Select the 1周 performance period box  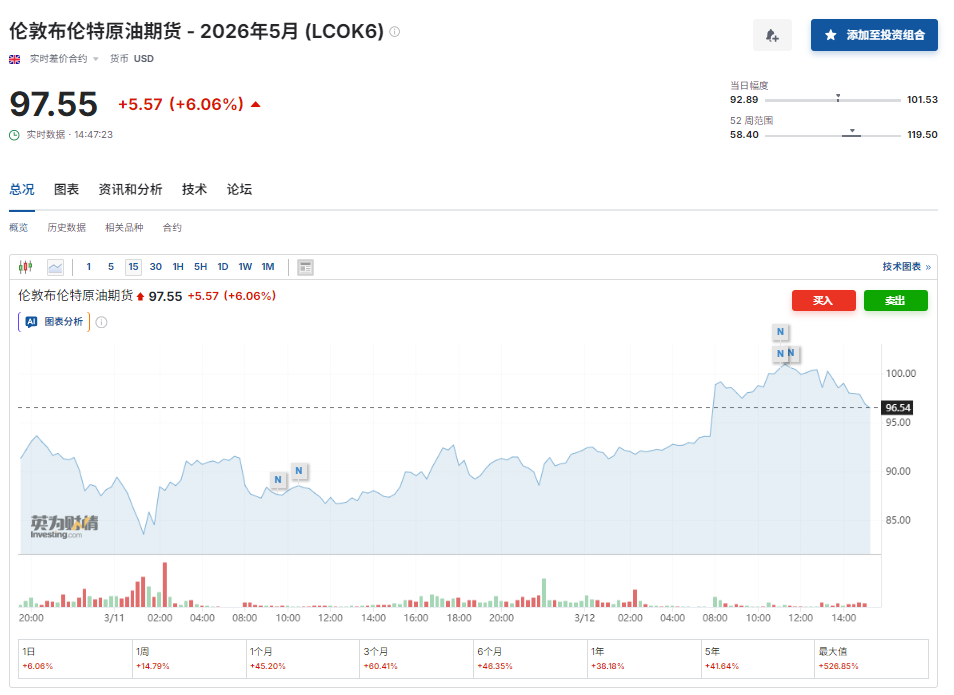click(189, 658)
